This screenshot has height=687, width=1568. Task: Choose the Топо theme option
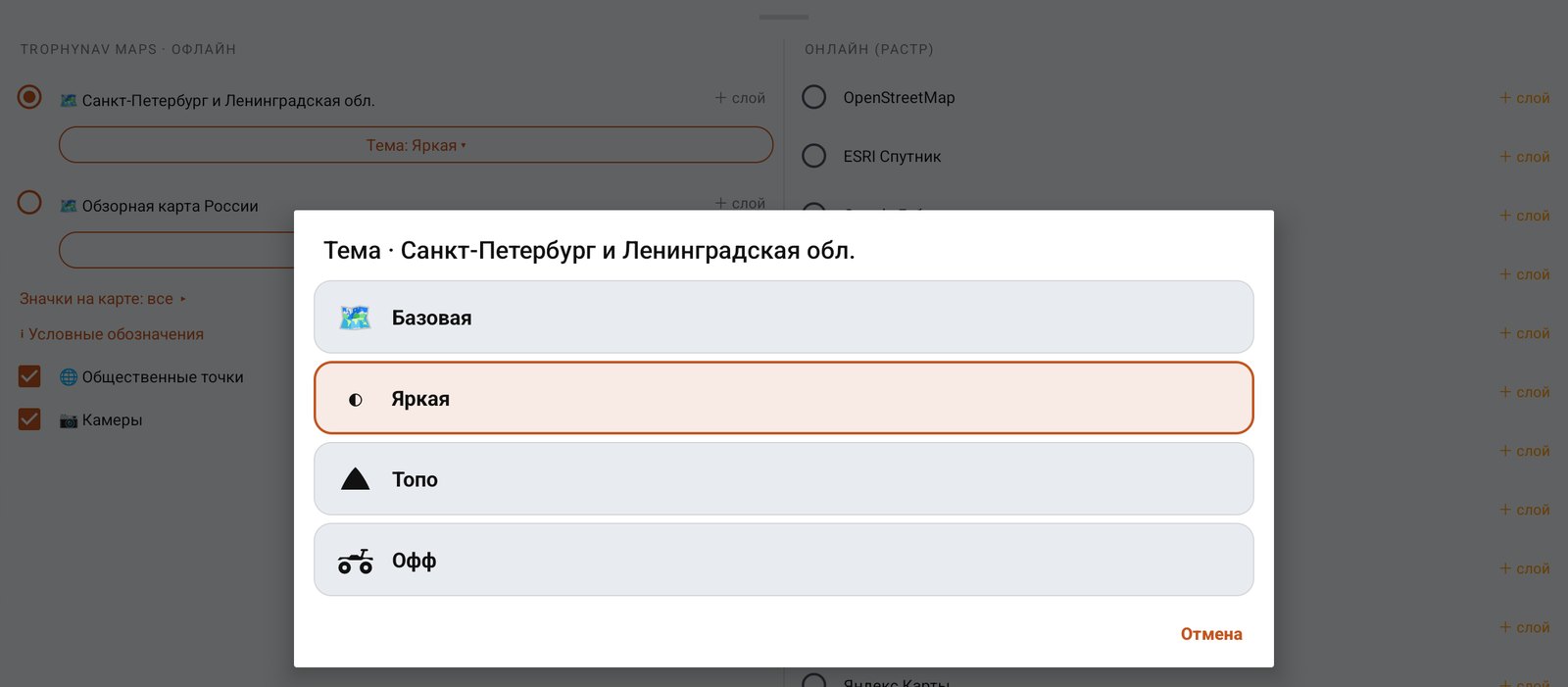click(x=783, y=479)
